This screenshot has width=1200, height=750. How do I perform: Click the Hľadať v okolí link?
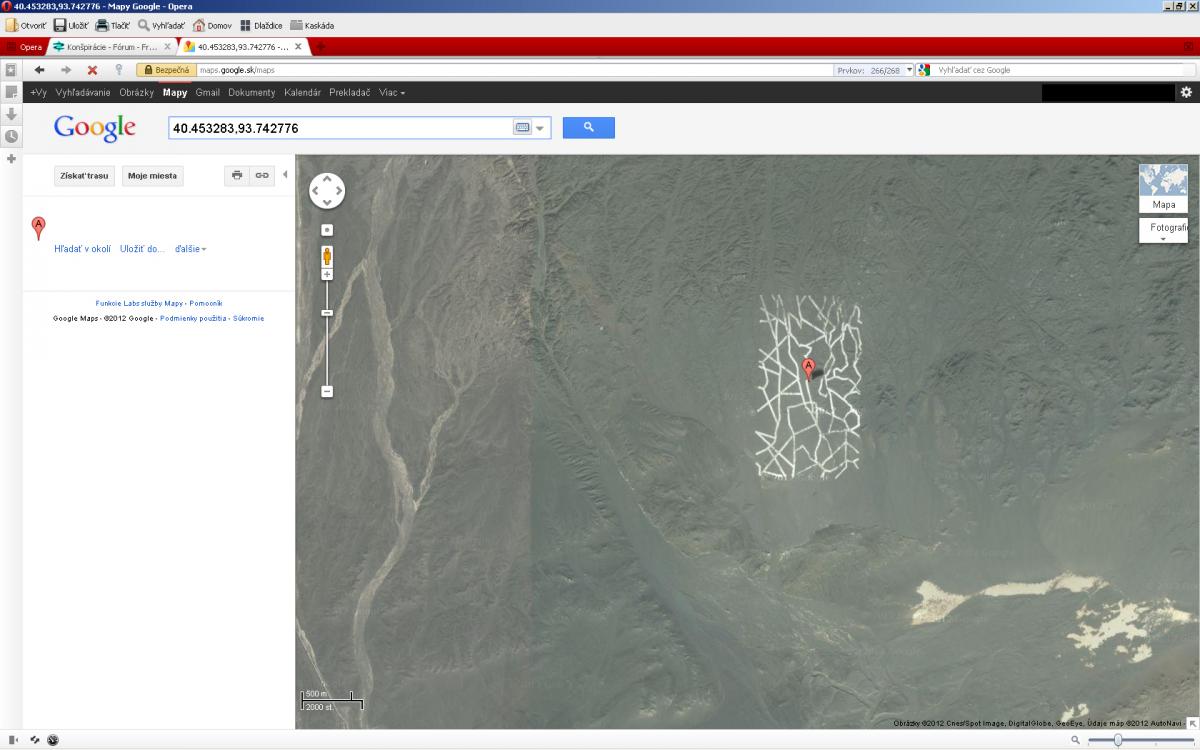[x=82, y=249]
